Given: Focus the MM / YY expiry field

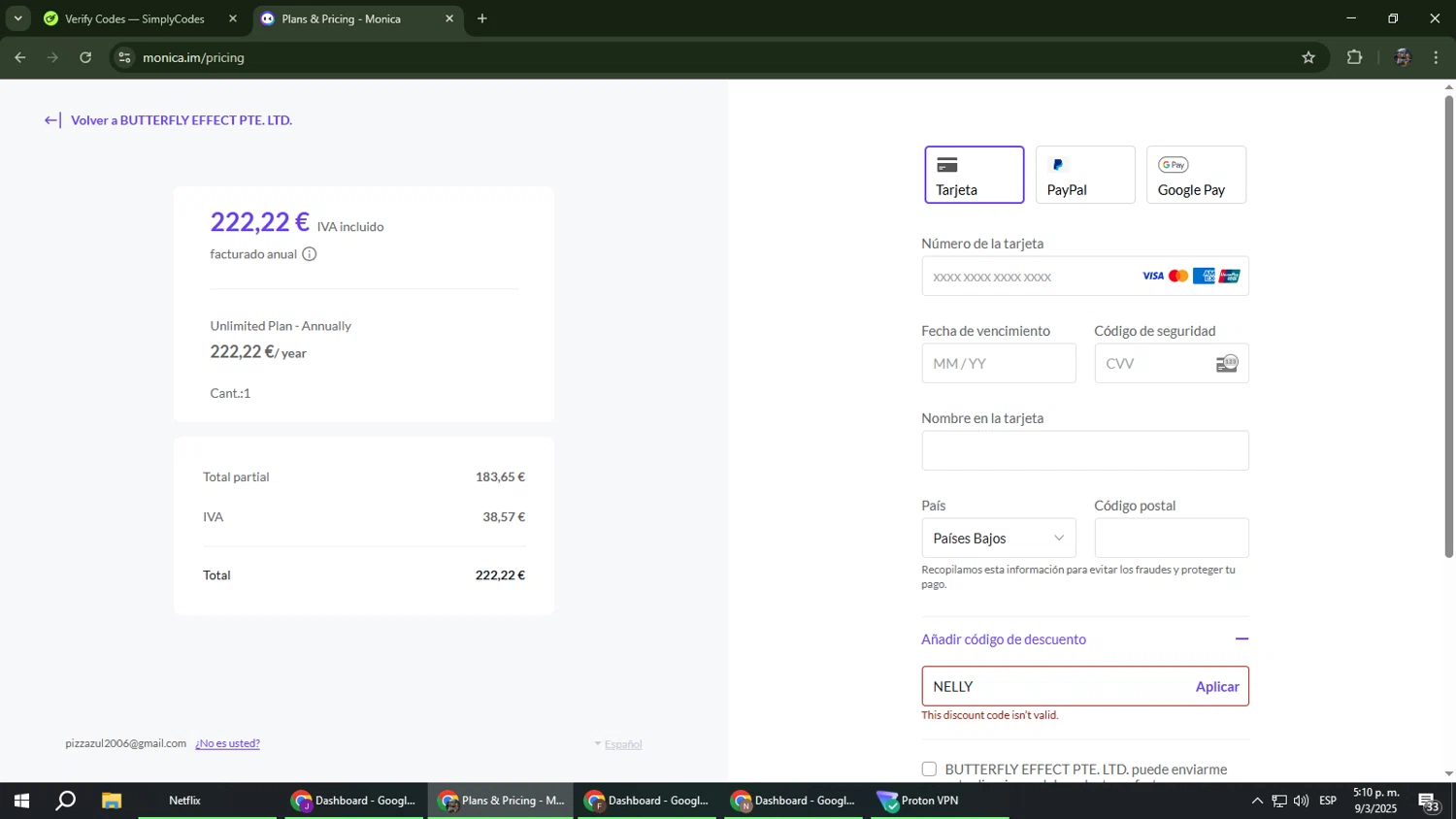Looking at the screenshot, I should tap(999, 364).
